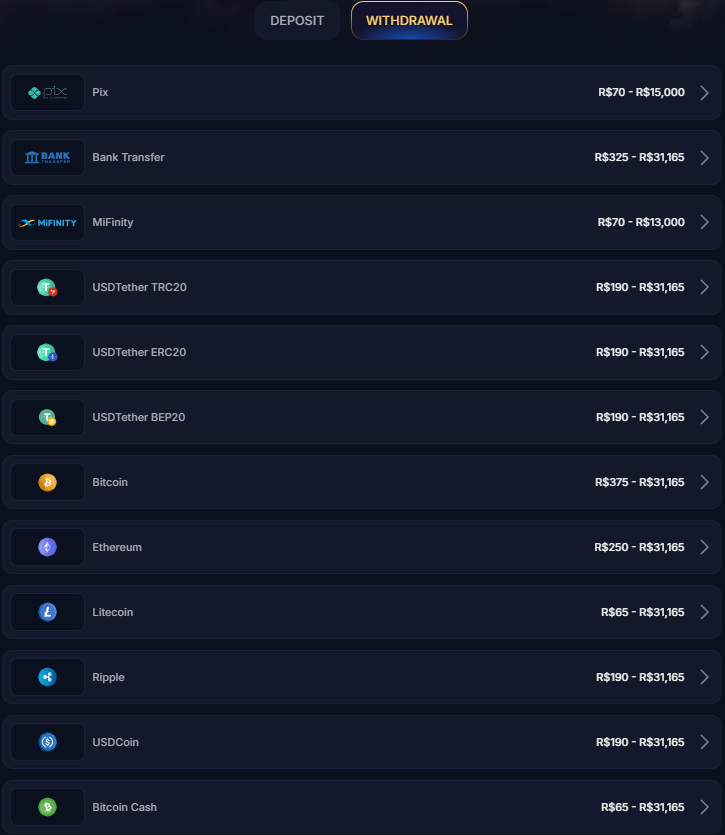
Task: Open the Bitcoin Cash chevron arrow
Action: pyautogui.click(x=705, y=808)
